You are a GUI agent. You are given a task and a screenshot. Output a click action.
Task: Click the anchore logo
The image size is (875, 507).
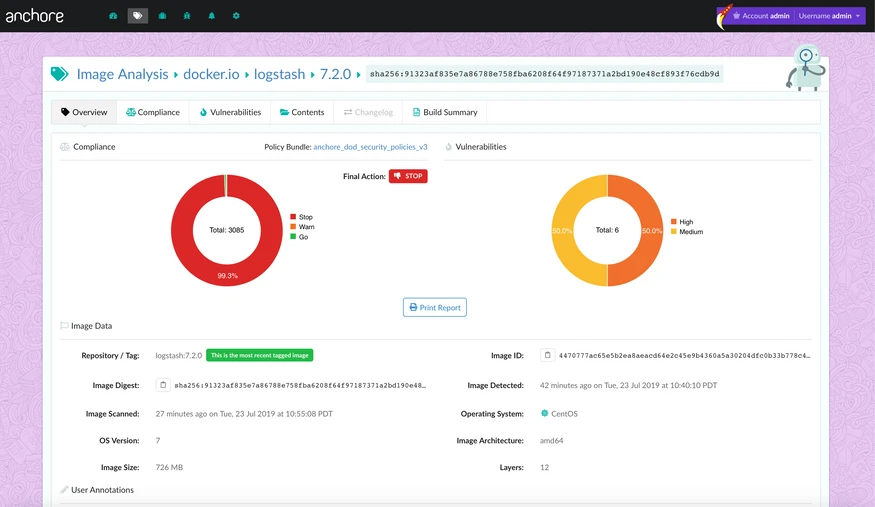click(35, 16)
